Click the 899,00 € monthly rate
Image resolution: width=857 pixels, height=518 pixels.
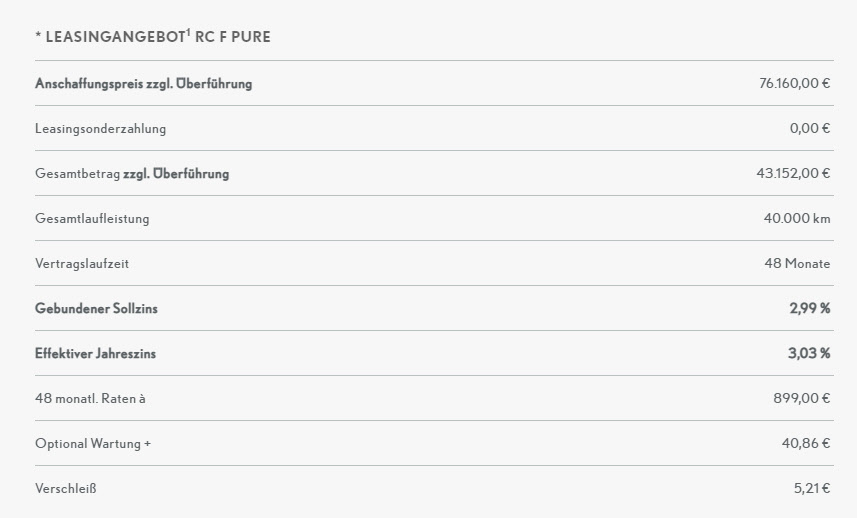pyautogui.click(x=802, y=398)
